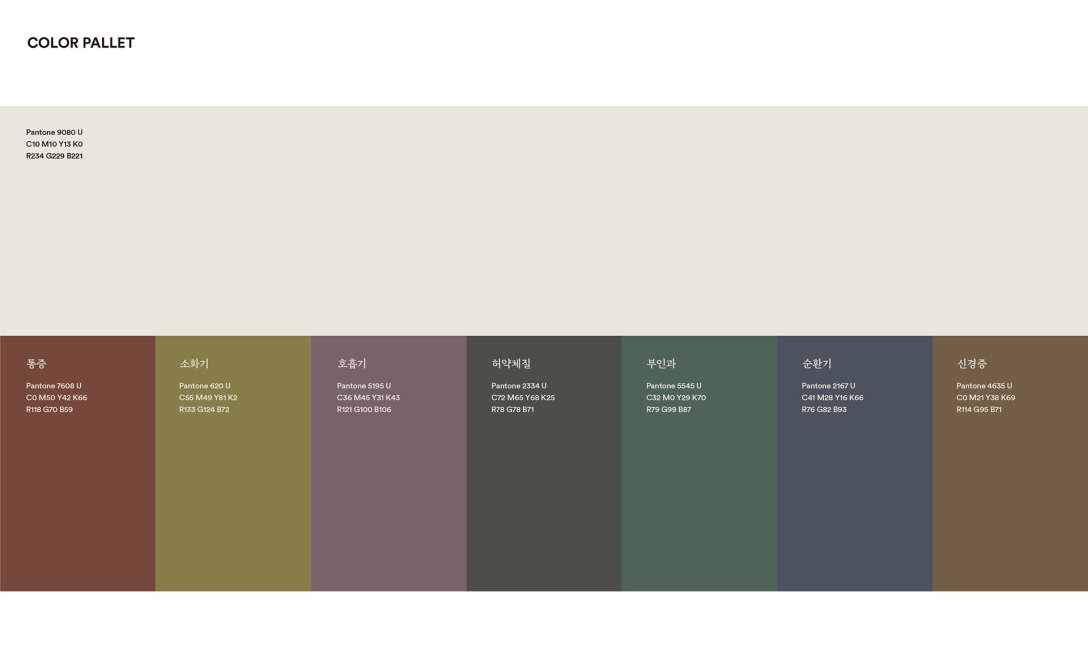
Task: Click the 'R78 G78 B71' text
Action: 513,409
